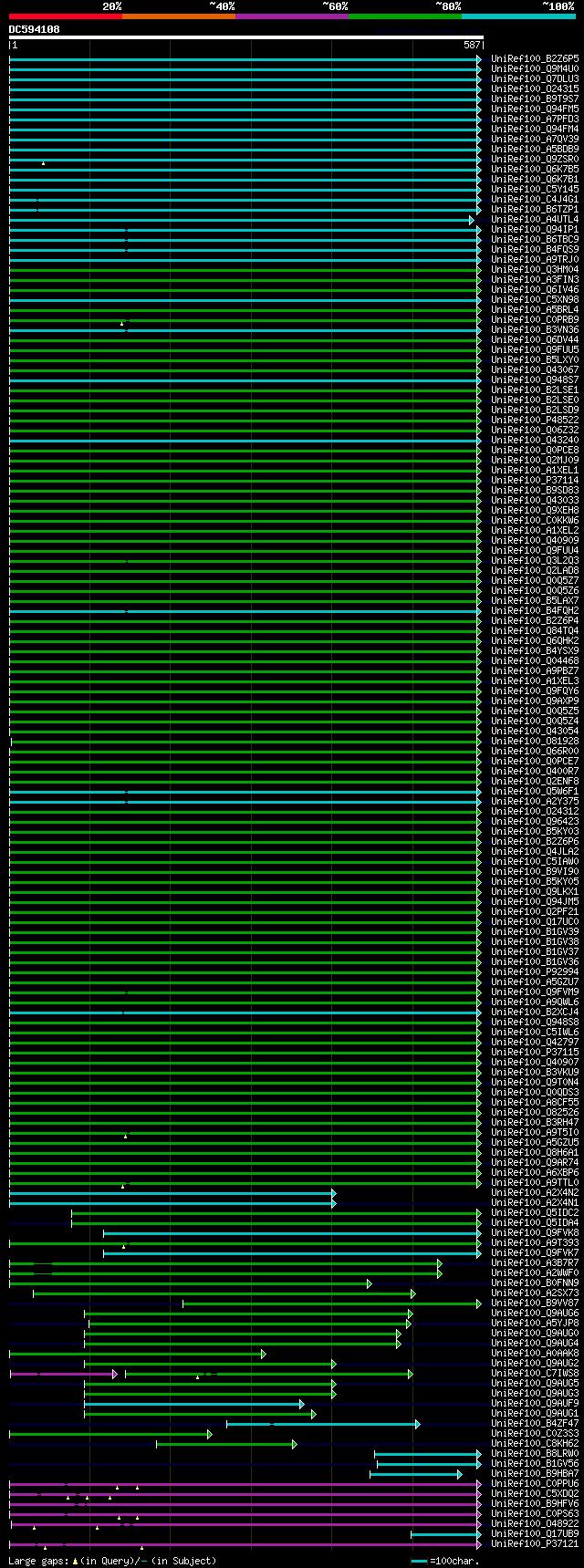Click arrowhead of the UniRef100_C8KH62 alignment
This screenshot has width=584, height=1568.
pyautogui.click(x=294, y=1444)
